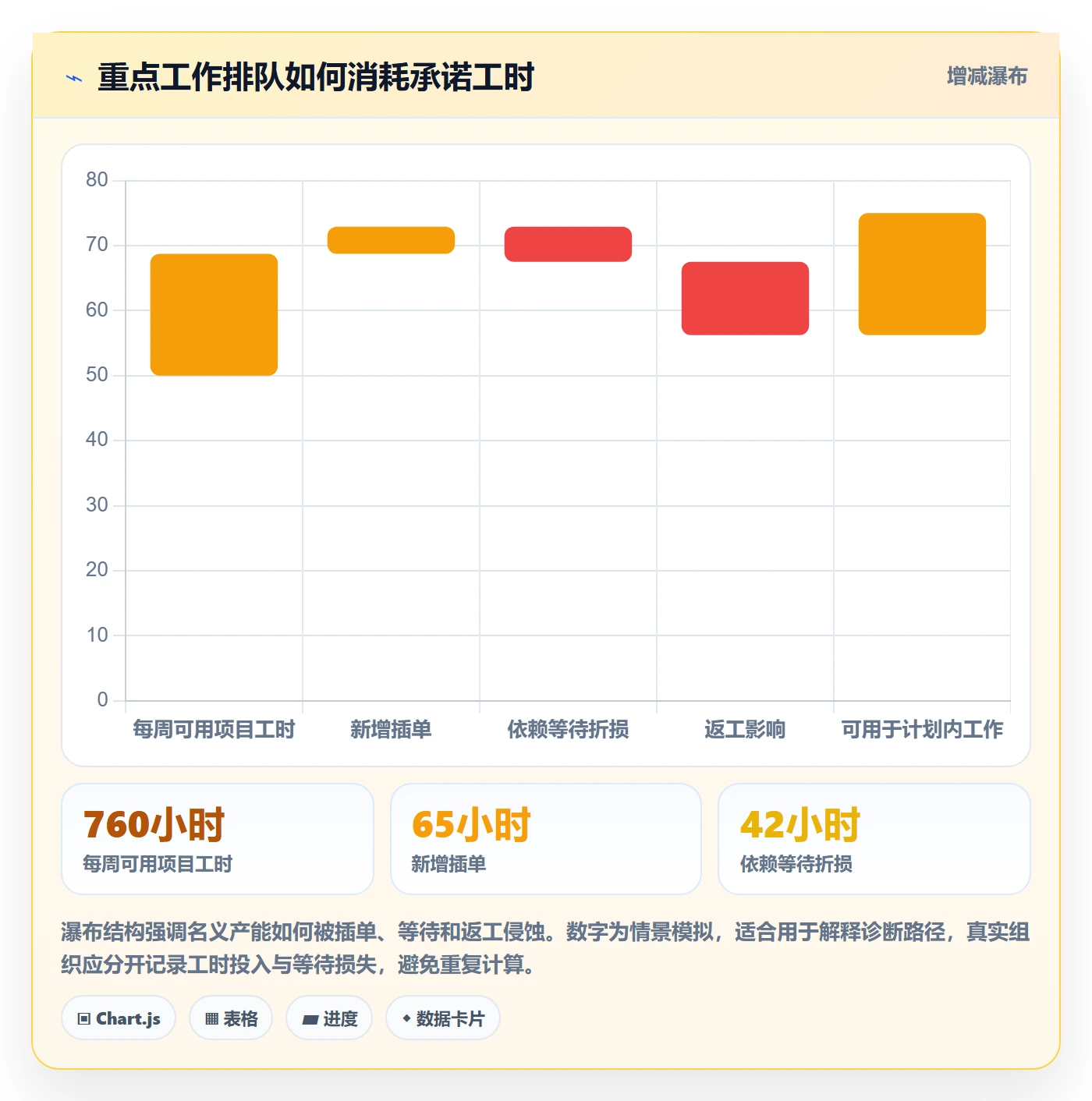This screenshot has width=1092, height=1101.
Task: Click x-axis label 返工影响
Action: [745, 730]
